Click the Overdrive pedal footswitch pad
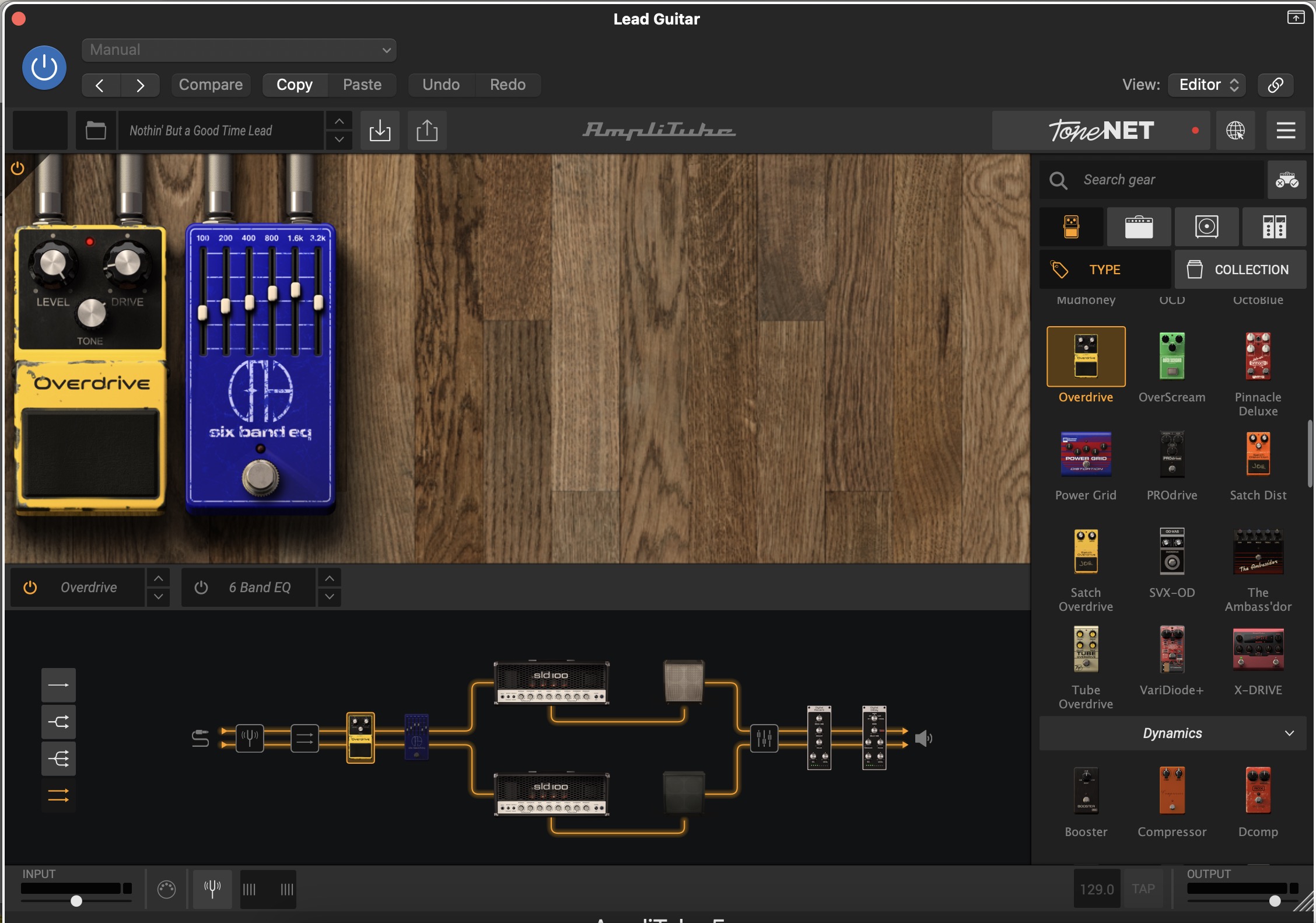The height and width of the screenshot is (923, 1316). click(90, 453)
